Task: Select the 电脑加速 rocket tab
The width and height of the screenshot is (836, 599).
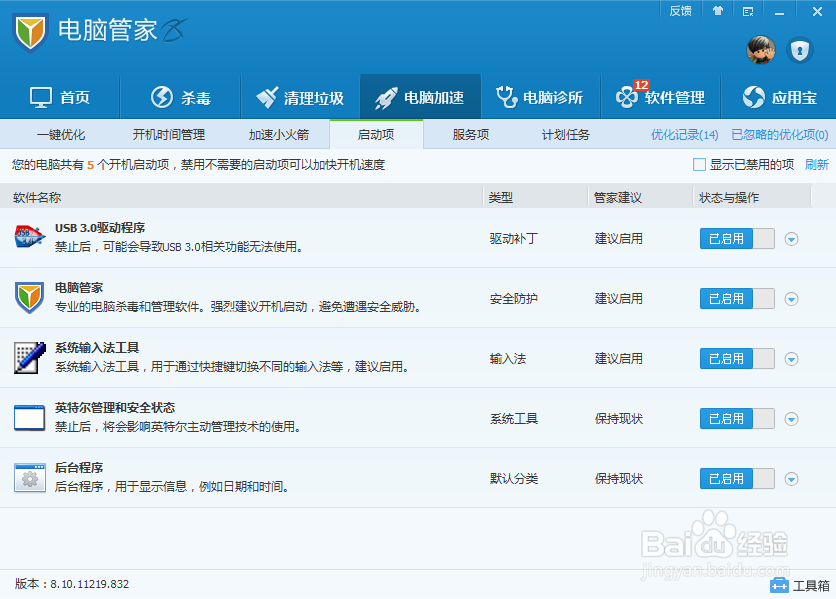Action: click(420, 98)
